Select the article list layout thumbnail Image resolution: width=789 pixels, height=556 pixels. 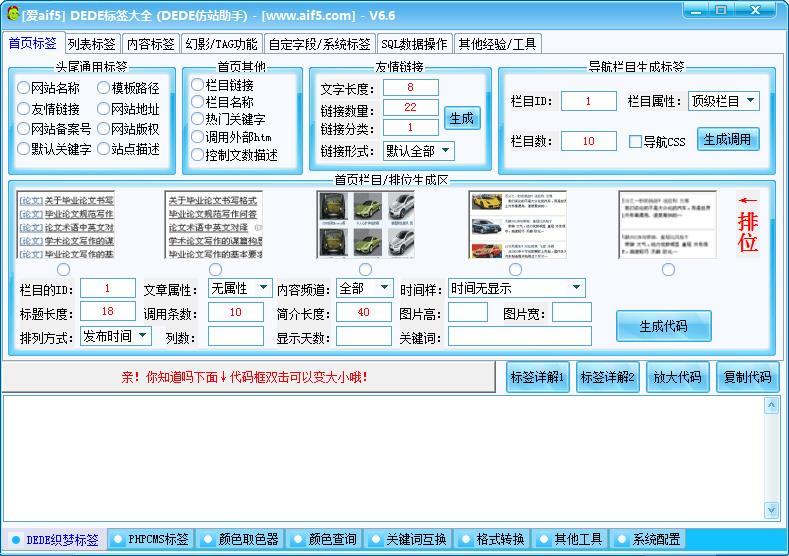(x=65, y=225)
